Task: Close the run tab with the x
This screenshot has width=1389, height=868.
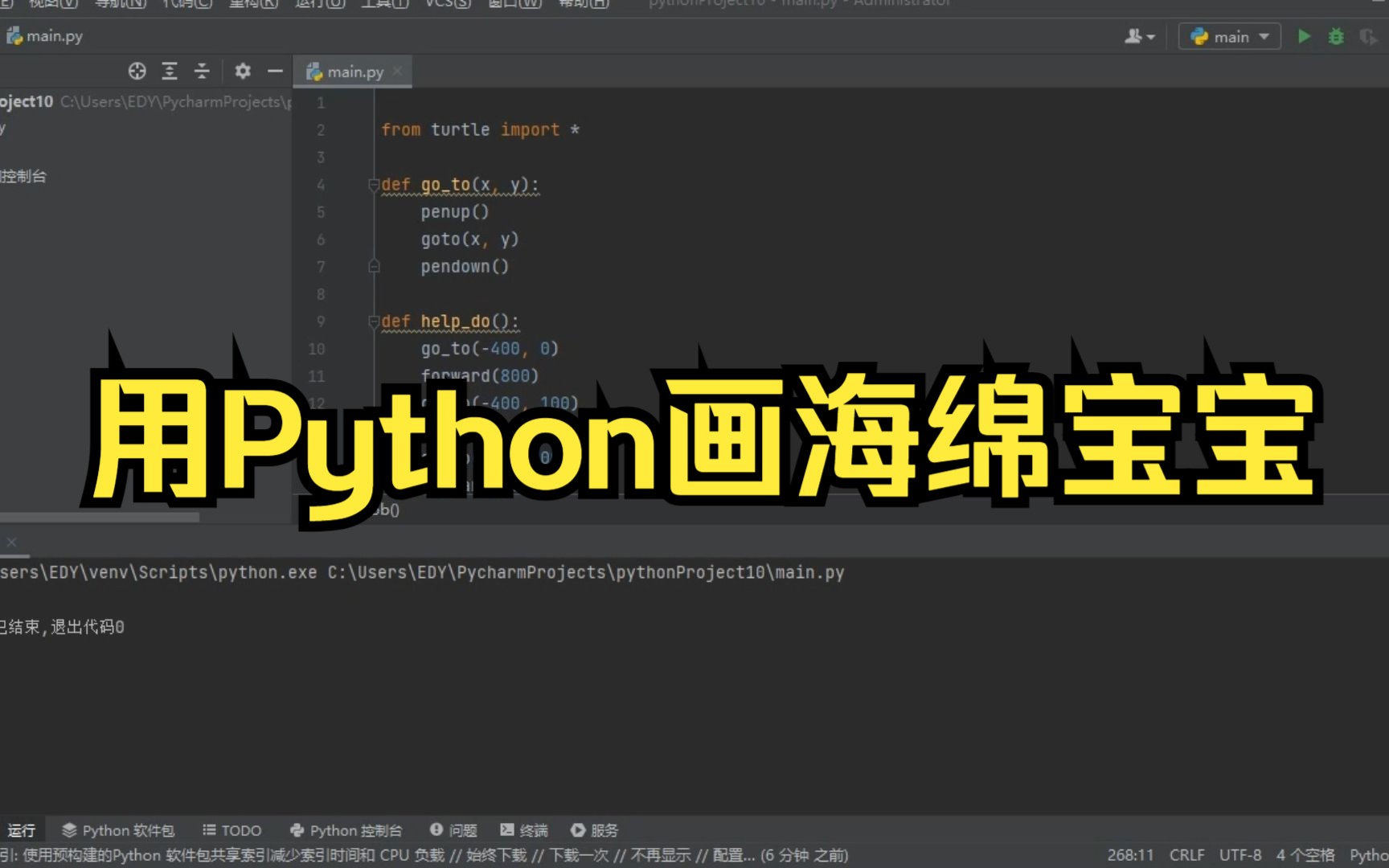Action: coord(11,542)
